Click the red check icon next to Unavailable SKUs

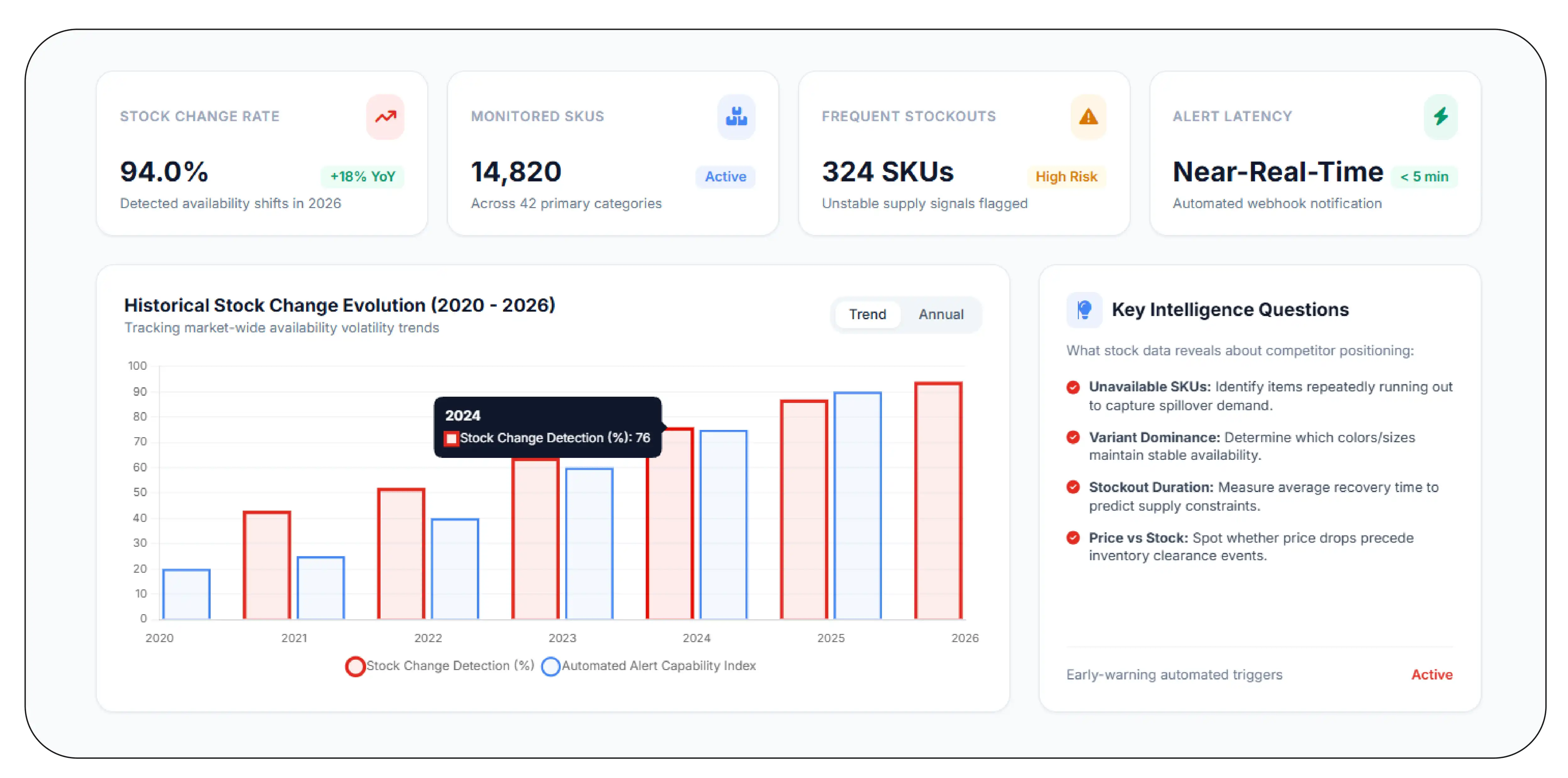point(1073,387)
